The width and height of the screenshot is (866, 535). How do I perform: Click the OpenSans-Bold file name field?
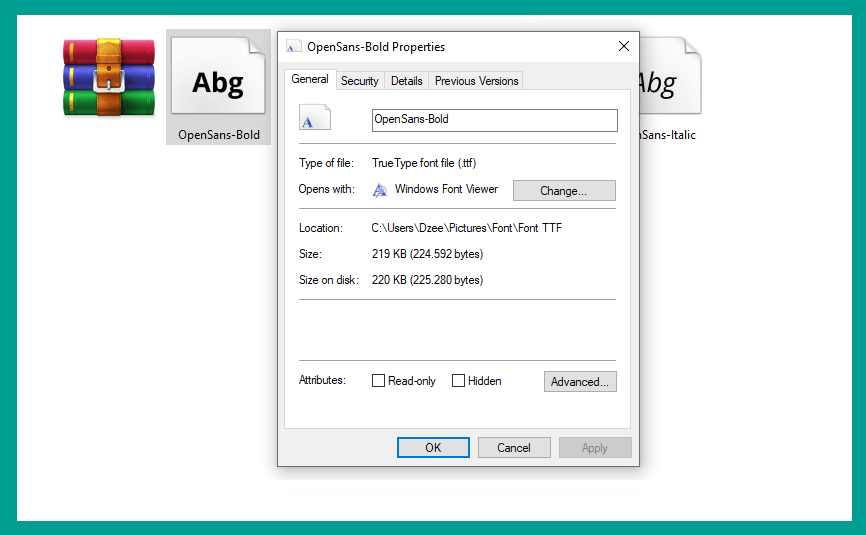pos(494,120)
